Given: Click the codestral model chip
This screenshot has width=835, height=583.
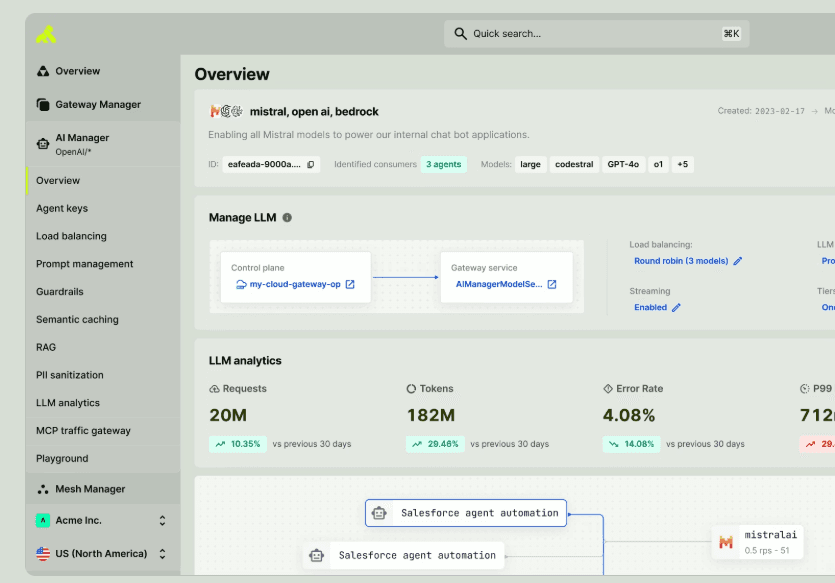Looking at the screenshot, I should [x=574, y=165].
